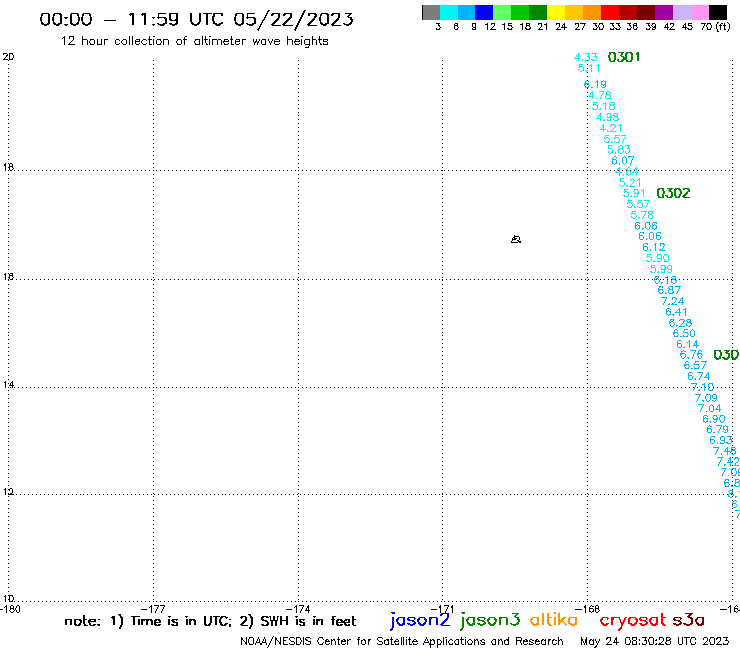Image resolution: width=740 pixels, height=650 pixels.
Task: Choose the purple swatch in the color scale
Action: point(664,12)
